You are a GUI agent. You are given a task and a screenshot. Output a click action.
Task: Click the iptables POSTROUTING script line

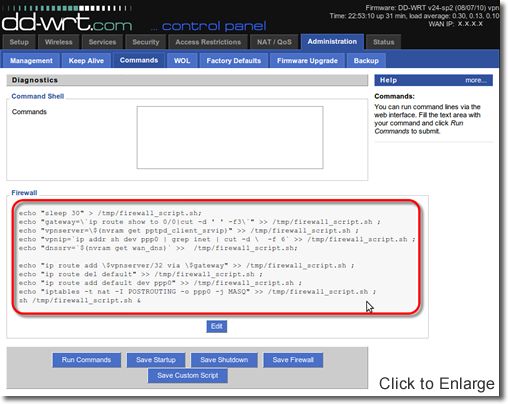pos(197,292)
